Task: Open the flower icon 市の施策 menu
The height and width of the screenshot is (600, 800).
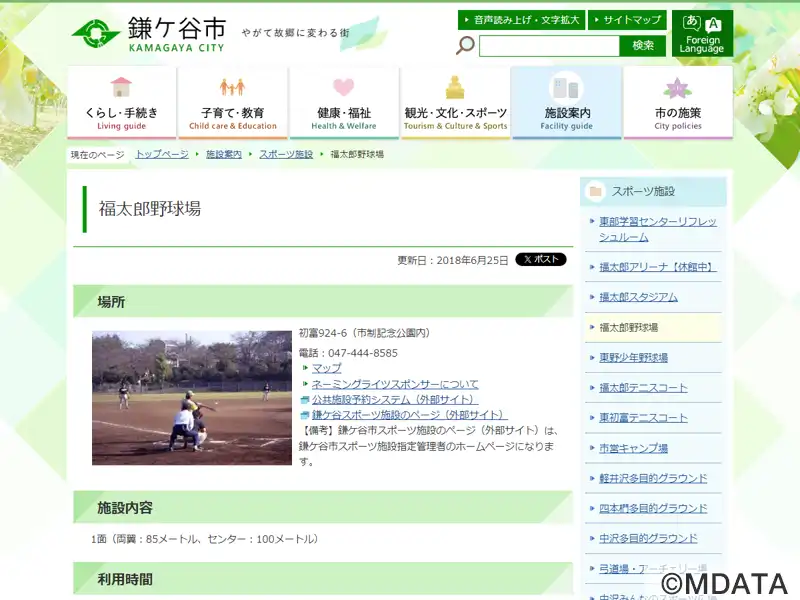Action: (x=678, y=102)
